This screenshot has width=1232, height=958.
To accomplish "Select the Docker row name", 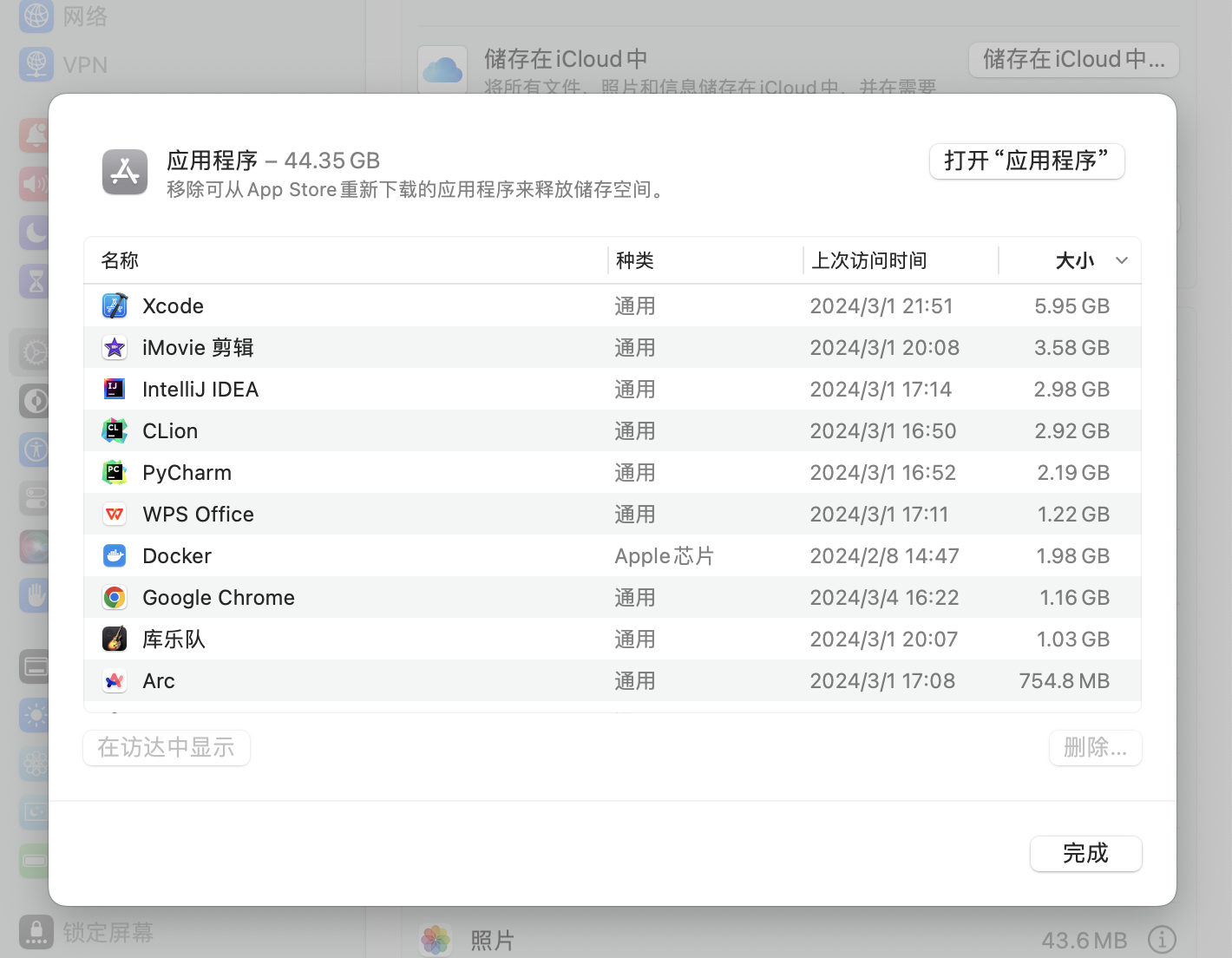I will 177,556.
